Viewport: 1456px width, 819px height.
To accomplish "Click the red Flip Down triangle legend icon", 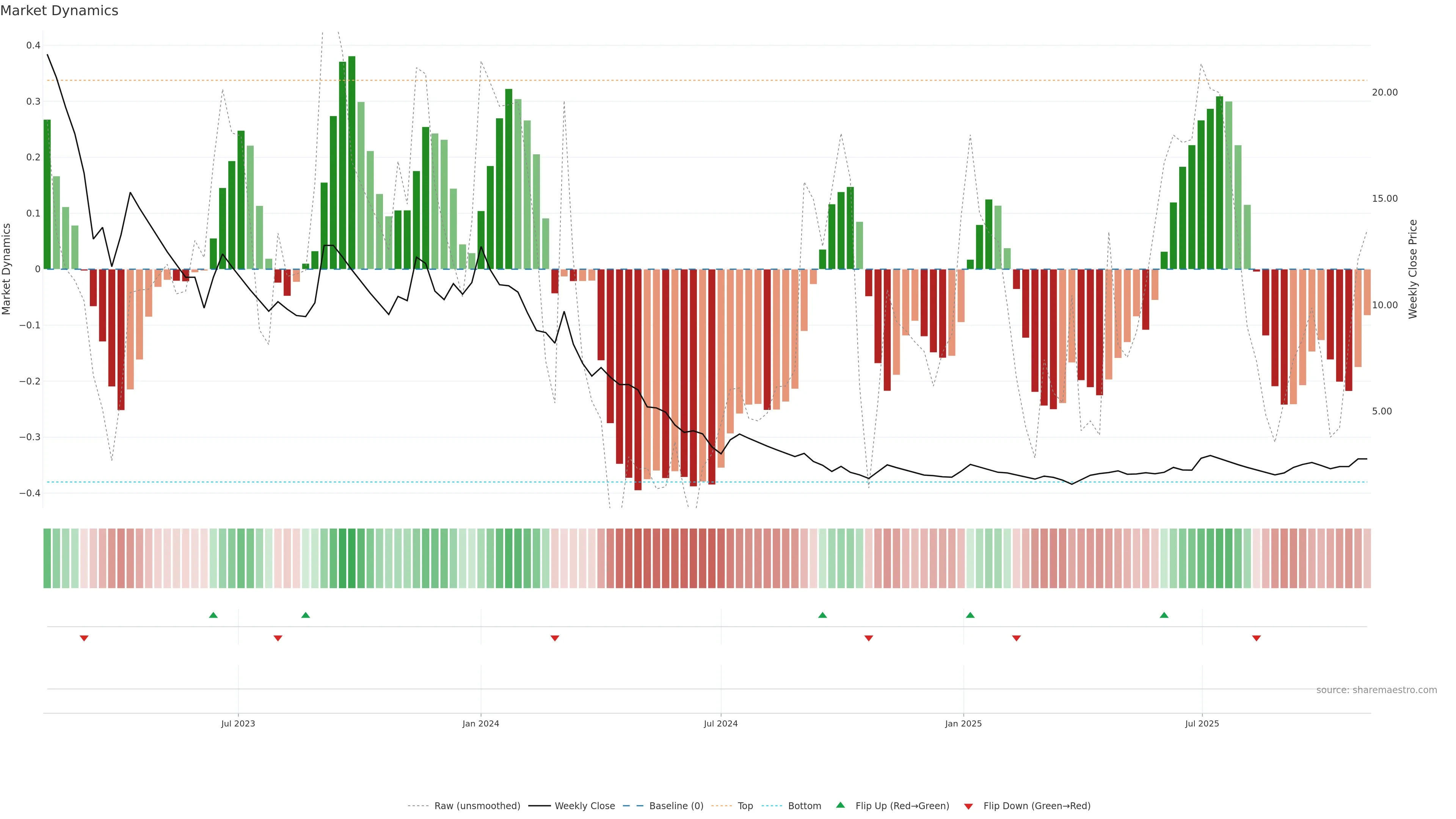I will tap(968, 806).
